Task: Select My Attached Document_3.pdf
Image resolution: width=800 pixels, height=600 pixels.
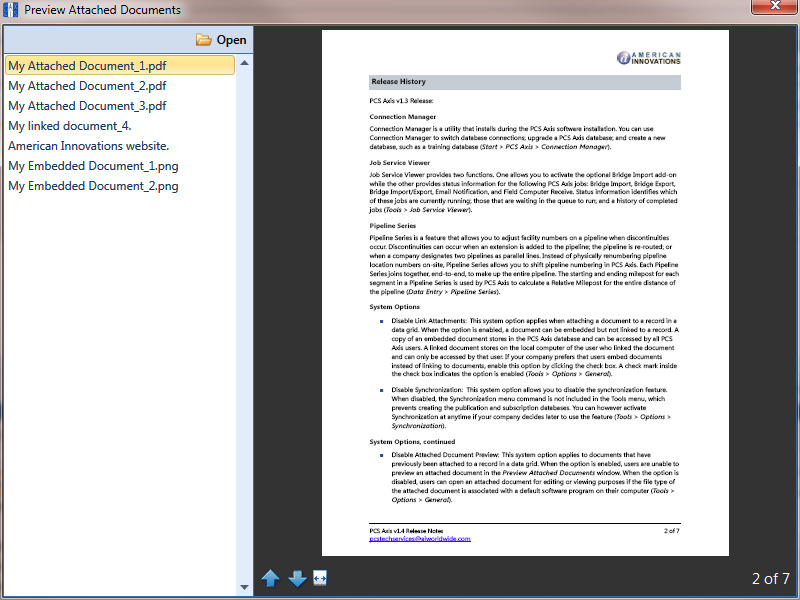Action: [87, 106]
